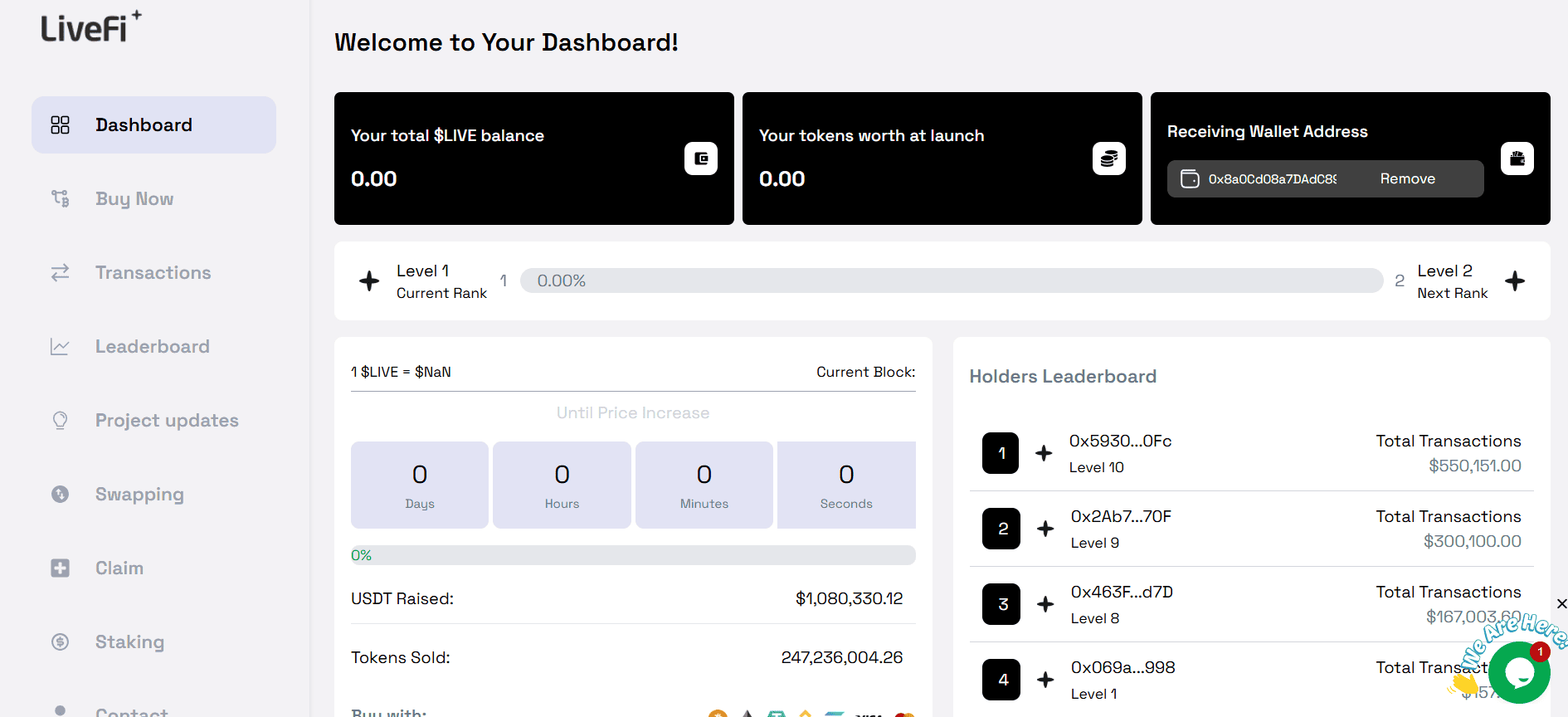Select Swapping from the sidebar

[139, 495]
